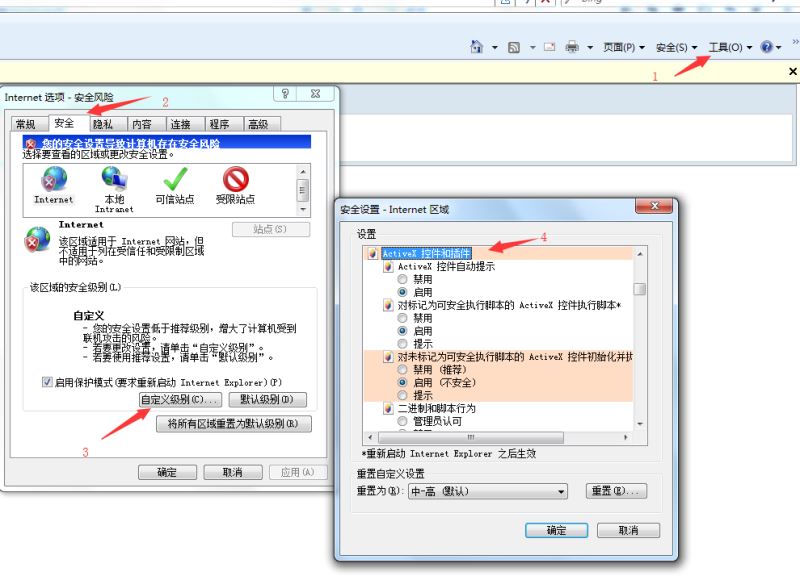Screen dimensions: 800x576
Task: Click the Print icon in the toolbar
Action: [572, 47]
